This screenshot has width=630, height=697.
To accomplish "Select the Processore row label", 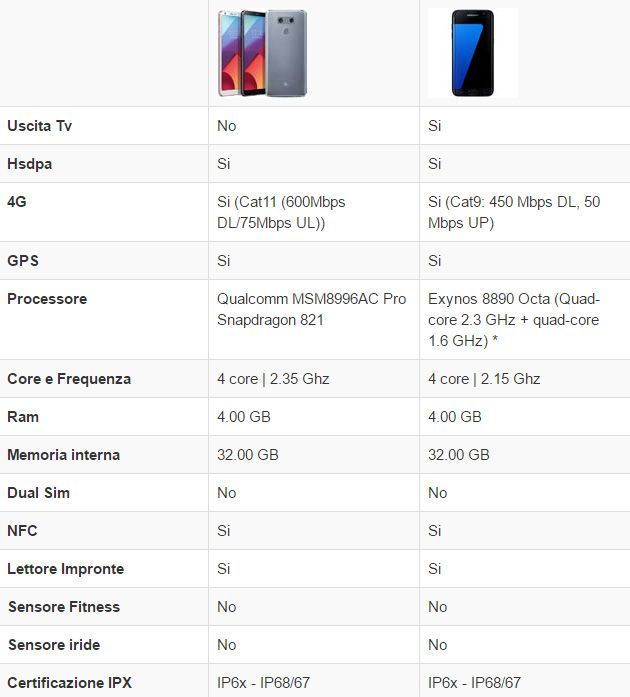I will (47, 299).
